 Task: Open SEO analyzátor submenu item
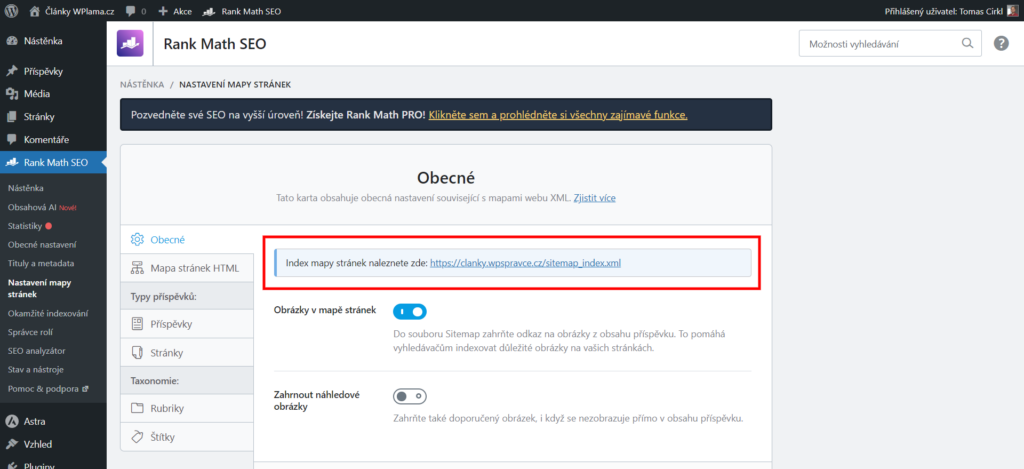pyautogui.click(x=37, y=351)
